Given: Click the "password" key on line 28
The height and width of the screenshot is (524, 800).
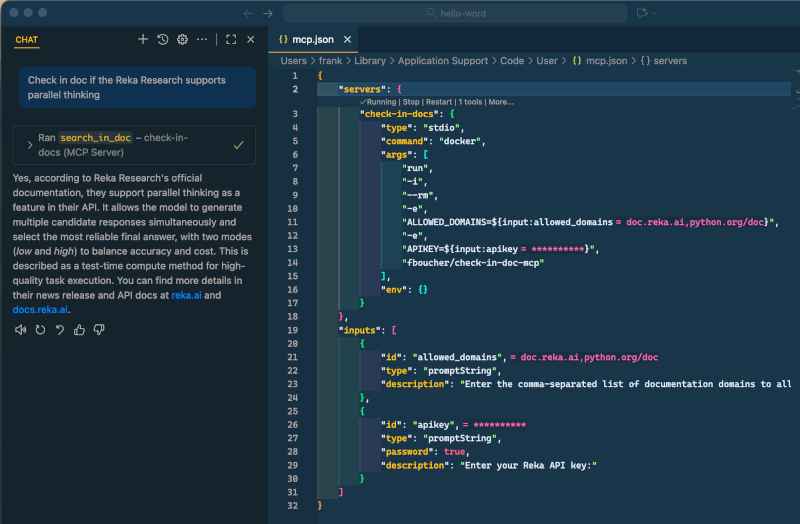Looking at the screenshot, I should (x=410, y=452).
